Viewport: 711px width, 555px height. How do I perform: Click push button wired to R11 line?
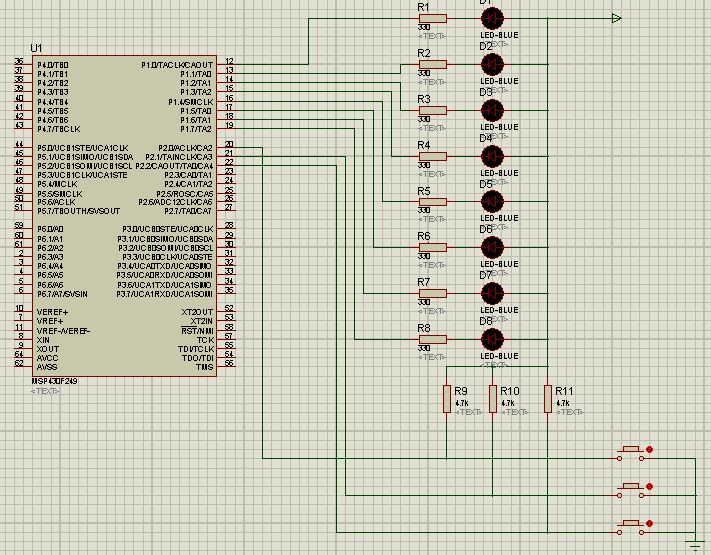coord(631,527)
